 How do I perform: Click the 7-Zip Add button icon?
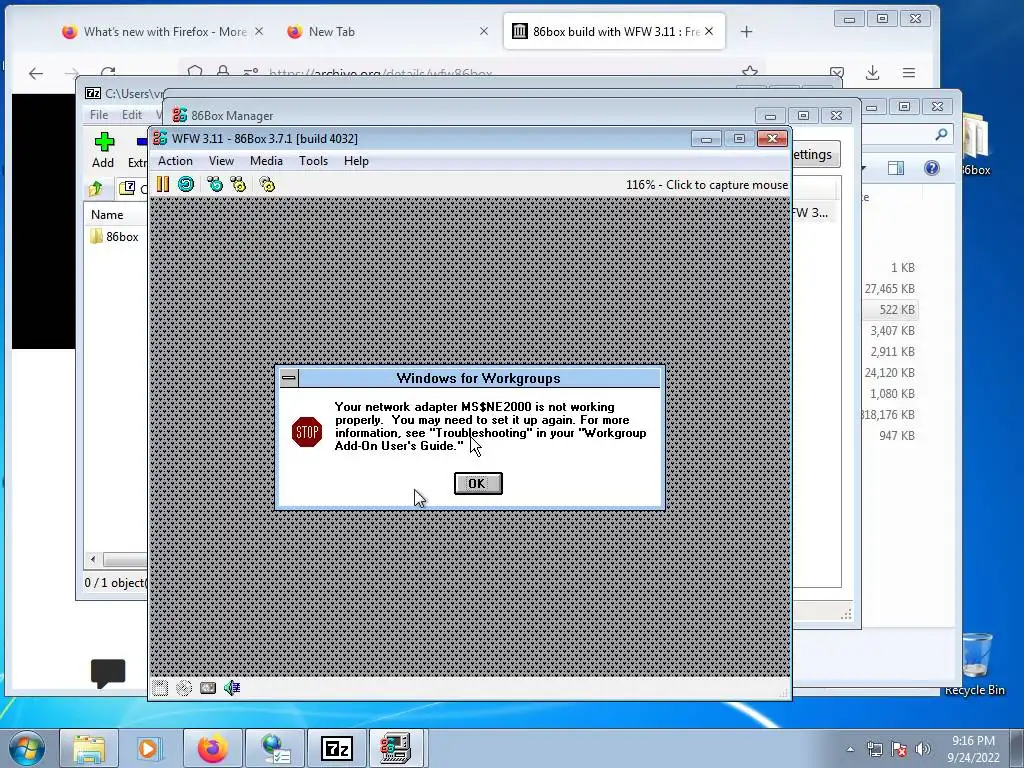(x=104, y=142)
